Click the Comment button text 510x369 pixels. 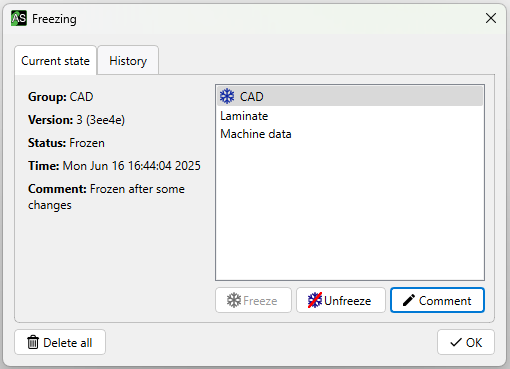pos(445,301)
